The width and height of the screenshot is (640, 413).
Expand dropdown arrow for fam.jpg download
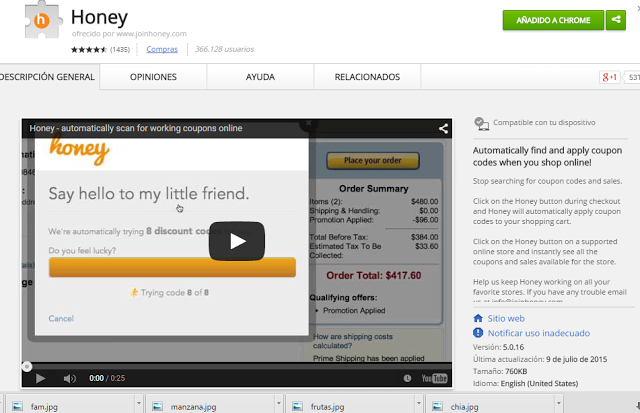click(x=139, y=403)
